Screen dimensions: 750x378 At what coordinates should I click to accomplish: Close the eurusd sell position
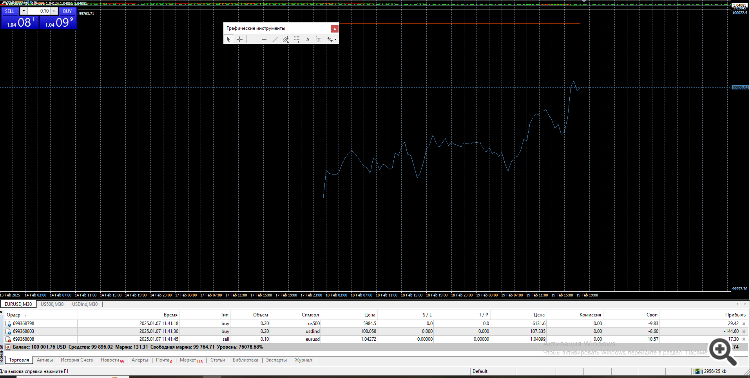click(x=743, y=339)
